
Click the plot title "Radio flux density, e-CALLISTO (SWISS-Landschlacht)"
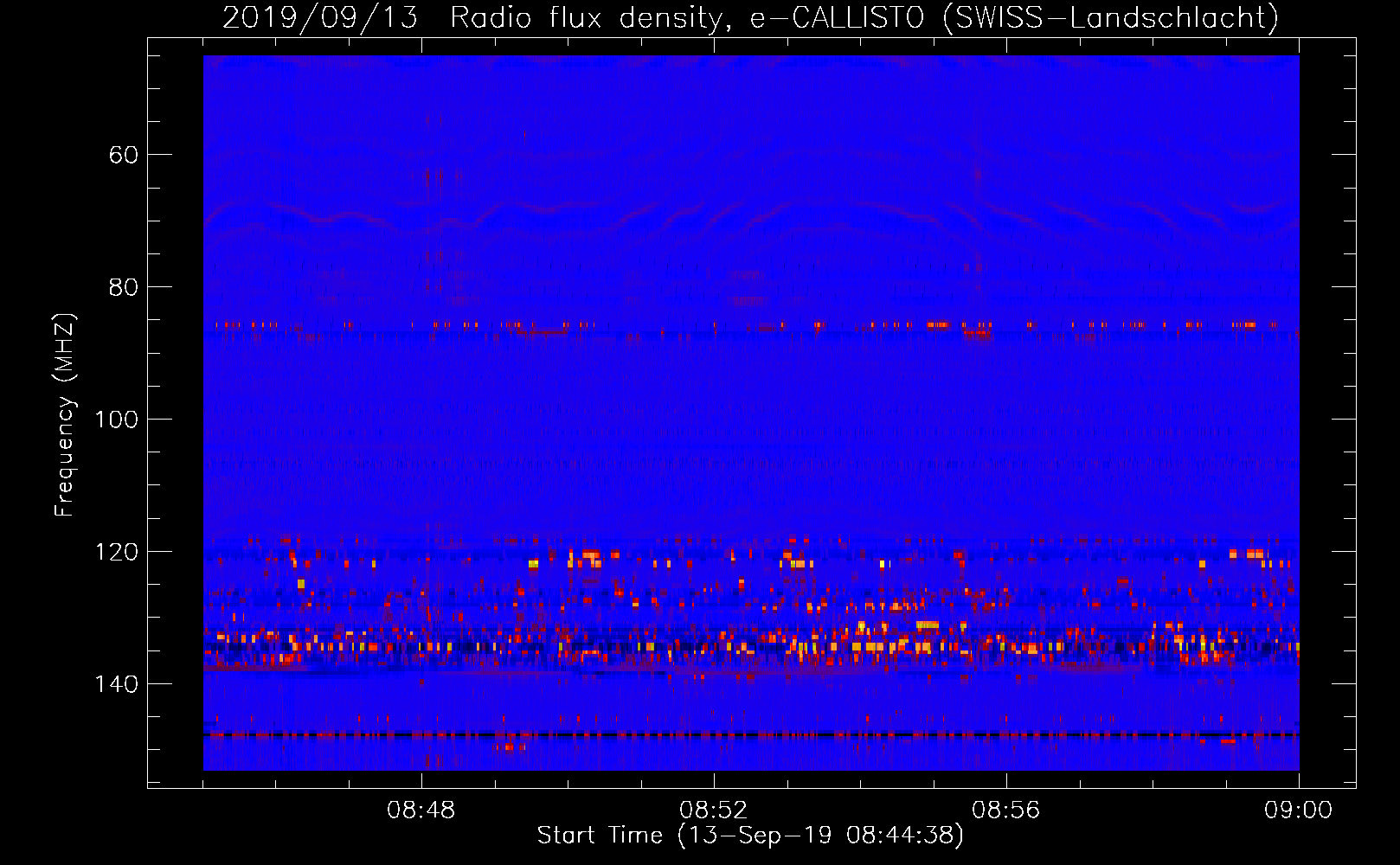pos(864,17)
